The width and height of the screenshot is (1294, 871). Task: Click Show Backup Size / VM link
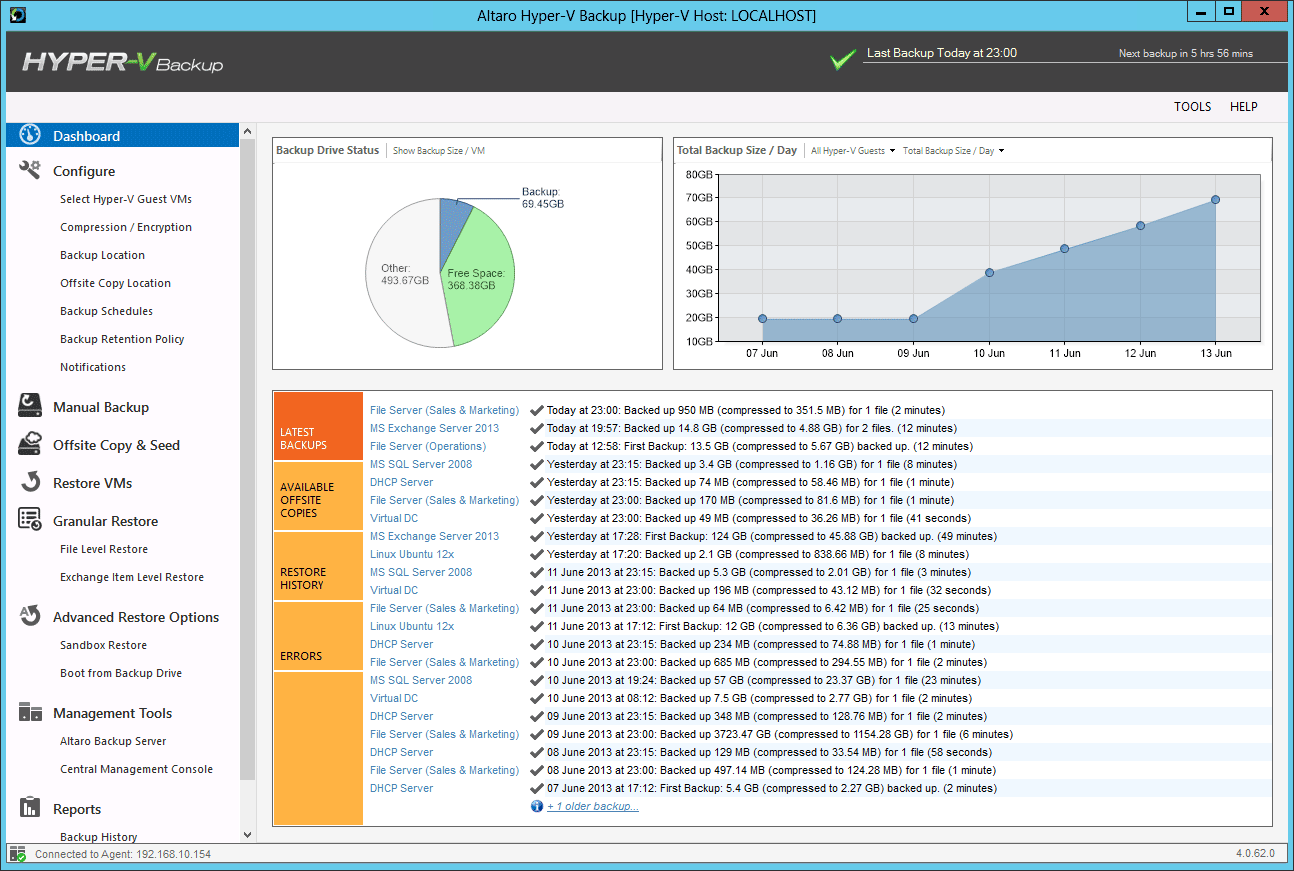439,151
